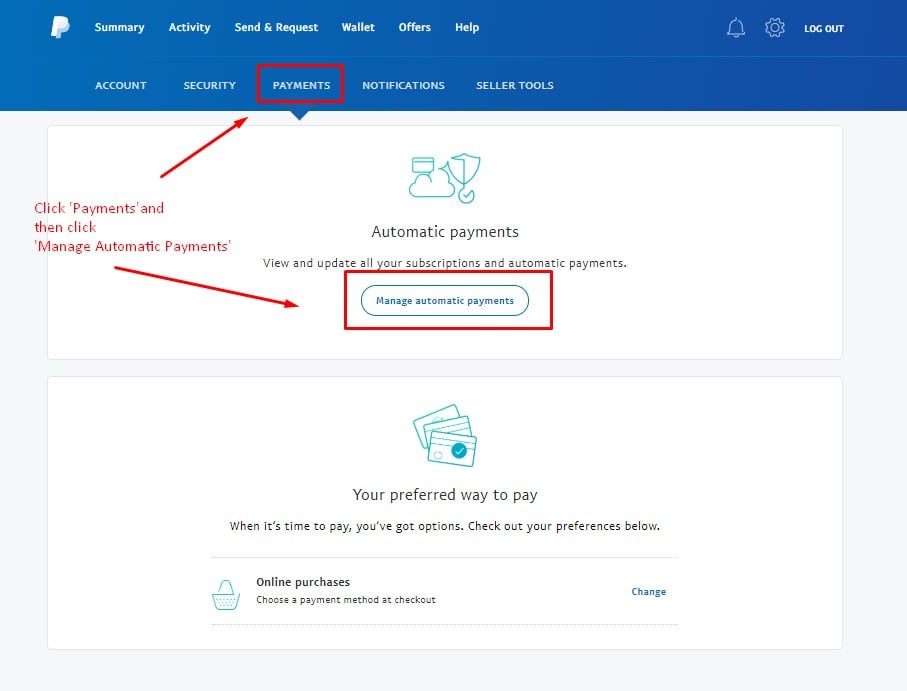Image resolution: width=907 pixels, height=691 pixels.
Task: Select the PAYMENTS tab
Action: [x=301, y=86]
